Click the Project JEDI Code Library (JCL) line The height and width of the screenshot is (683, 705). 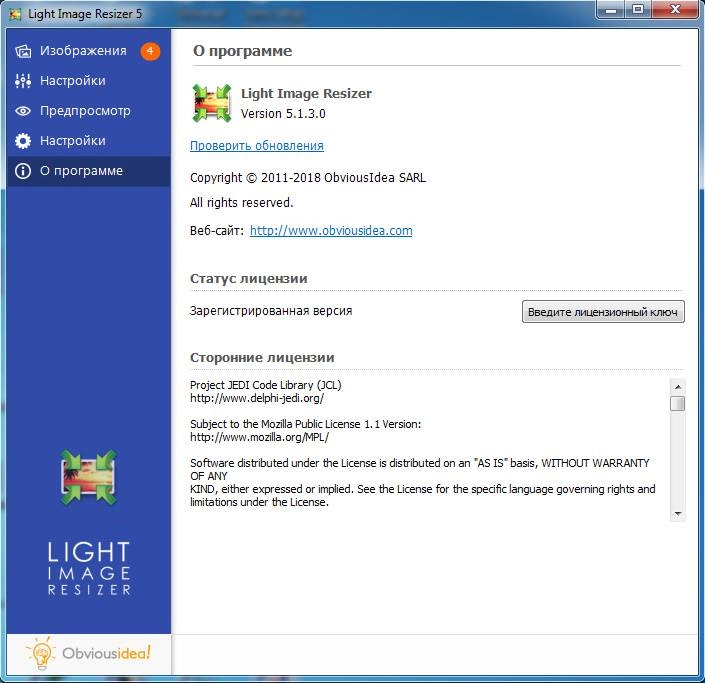[266, 385]
